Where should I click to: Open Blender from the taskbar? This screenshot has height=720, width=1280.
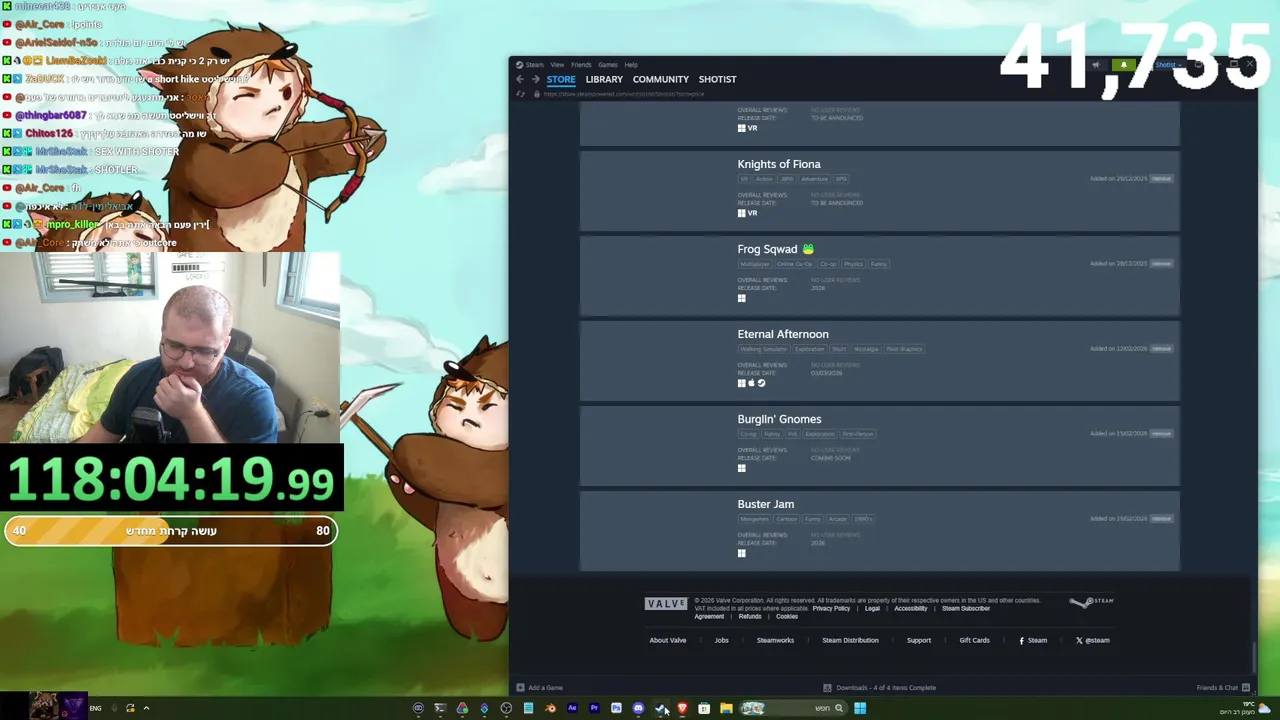[x=550, y=708]
